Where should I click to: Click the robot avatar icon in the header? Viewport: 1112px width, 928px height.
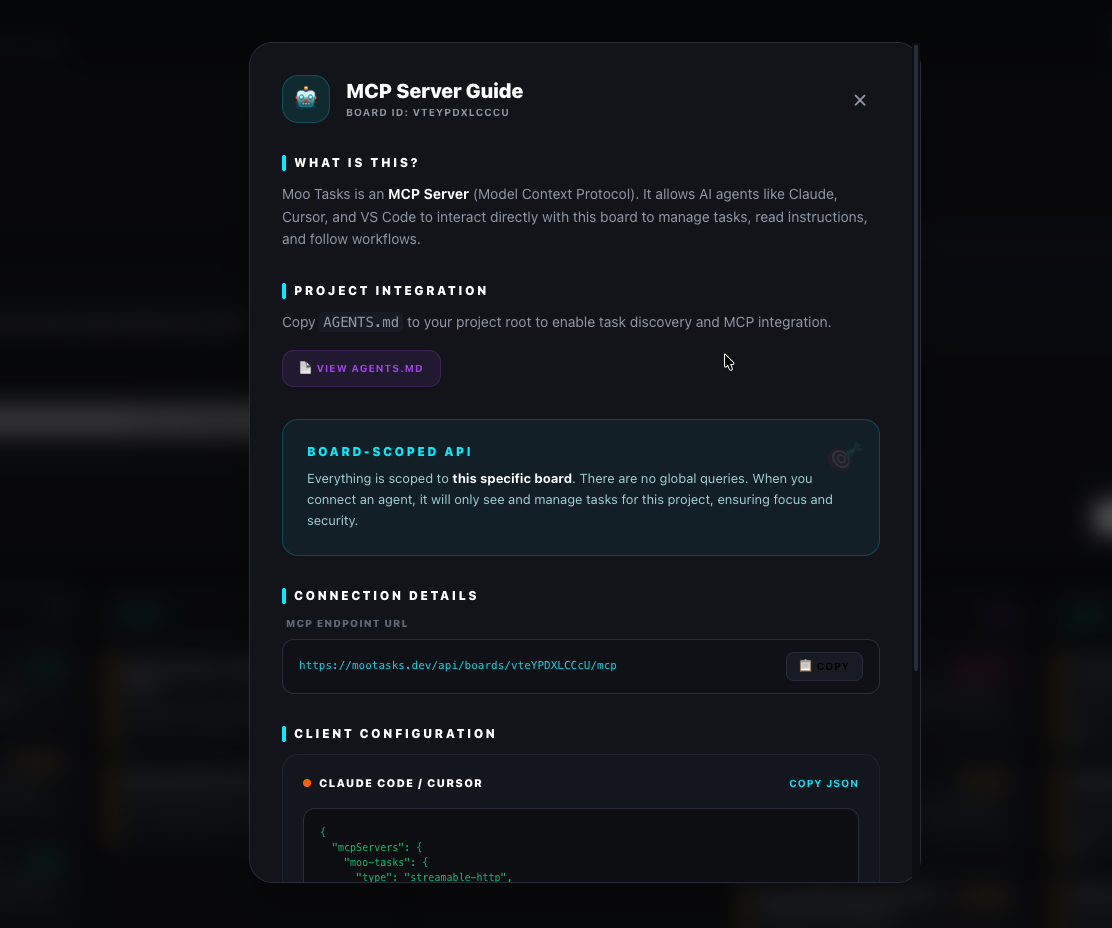[305, 99]
